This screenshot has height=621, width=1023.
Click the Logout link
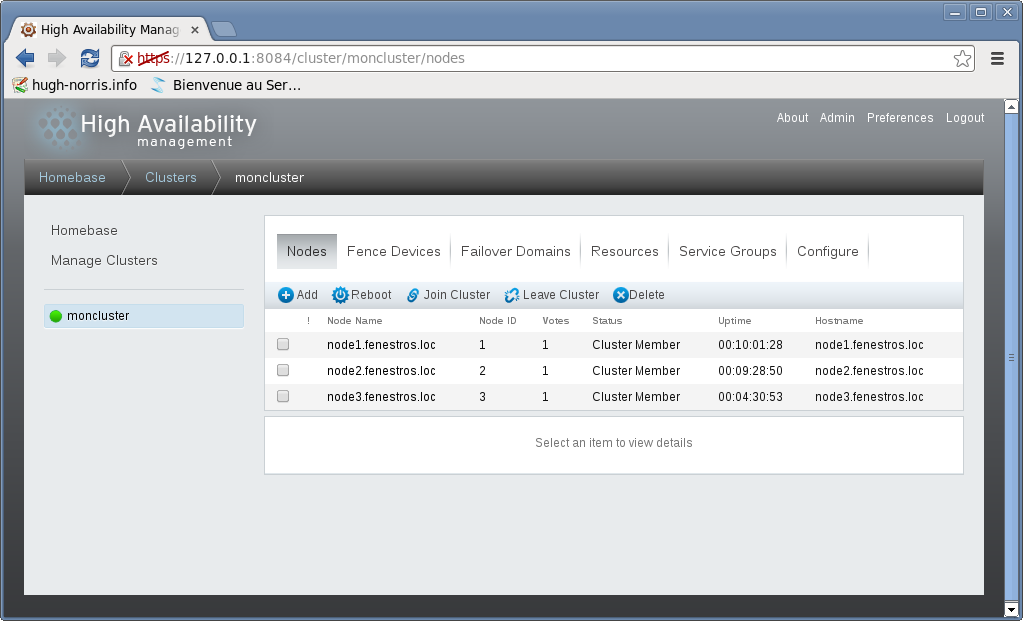tap(965, 118)
